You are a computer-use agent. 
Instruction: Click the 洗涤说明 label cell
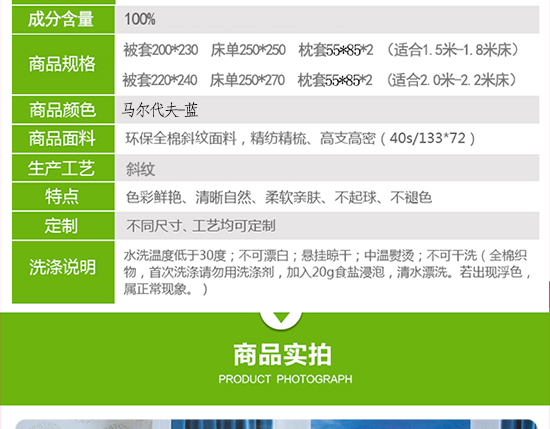63,272
